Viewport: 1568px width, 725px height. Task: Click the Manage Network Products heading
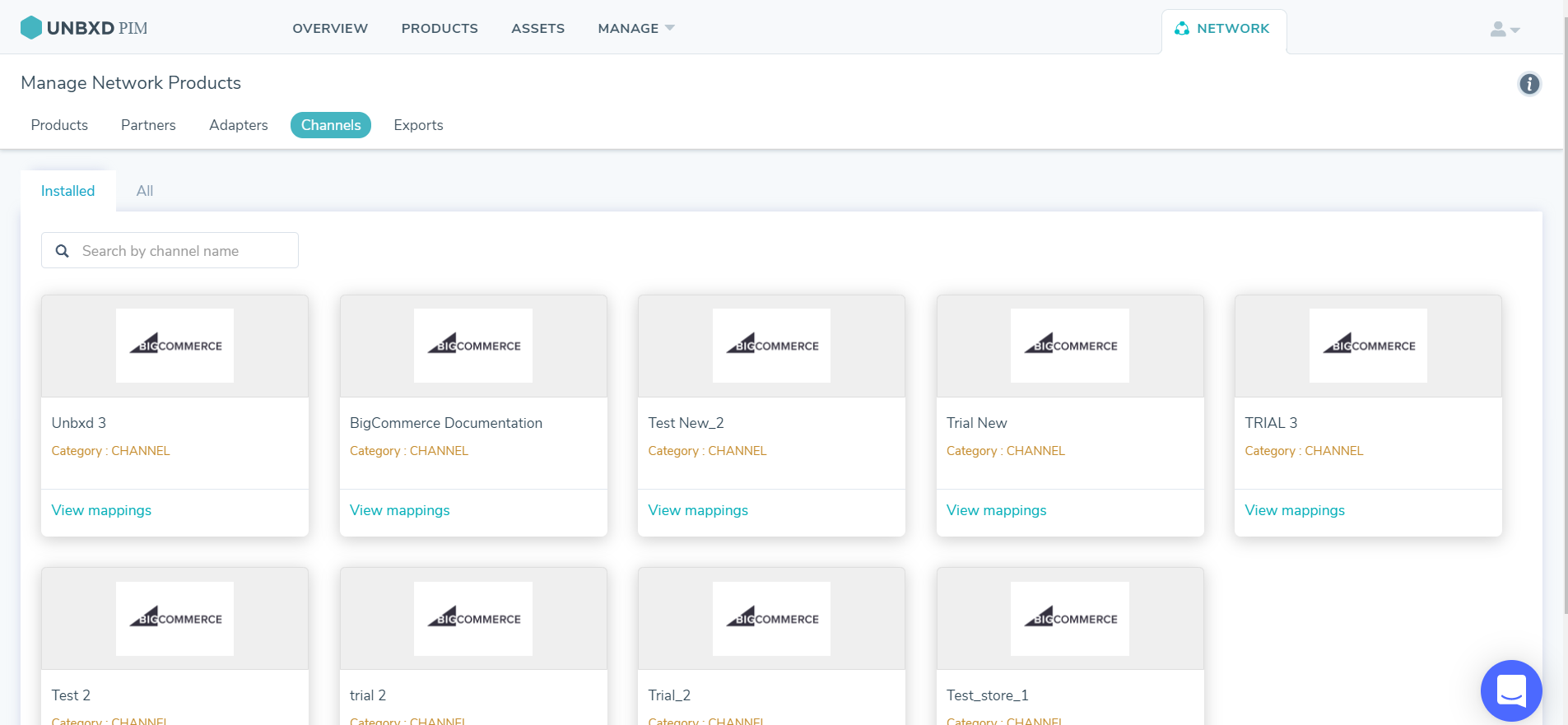pos(131,83)
